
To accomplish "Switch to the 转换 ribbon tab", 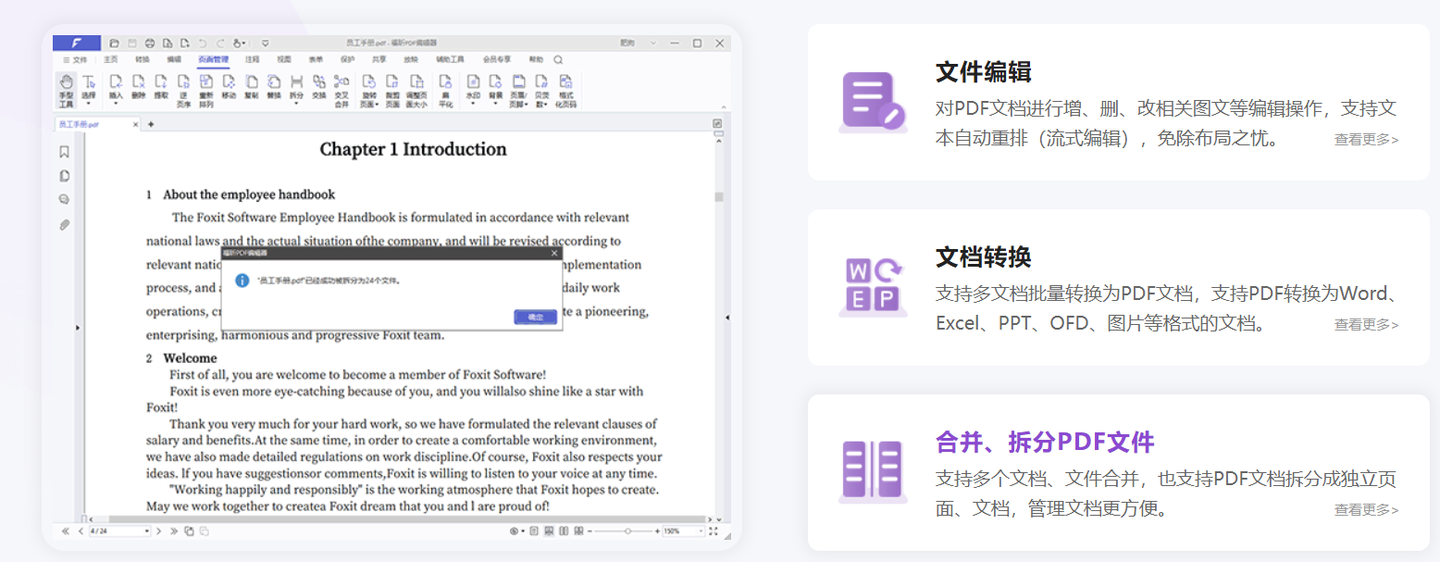I will pyautogui.click(x=142, y=60).
